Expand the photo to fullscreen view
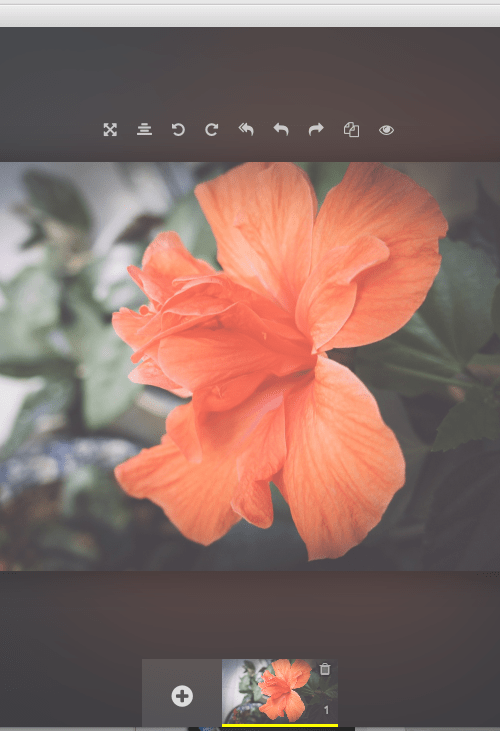 (110, 130)
